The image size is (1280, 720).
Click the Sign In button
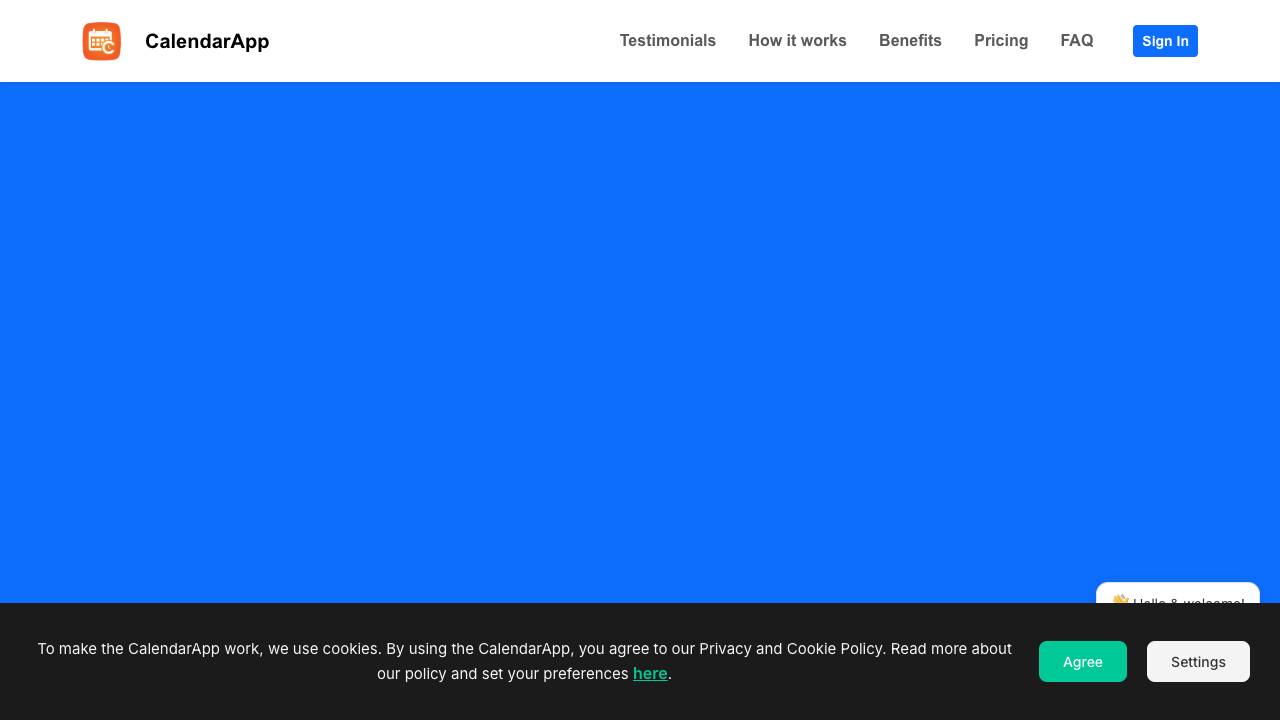click(x=1165, y=41)
